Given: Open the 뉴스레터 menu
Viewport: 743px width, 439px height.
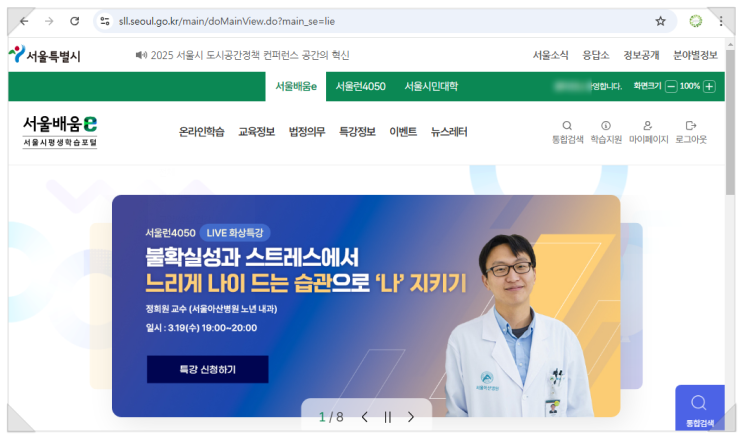Looking at the screenshot, I should point(449,132).
